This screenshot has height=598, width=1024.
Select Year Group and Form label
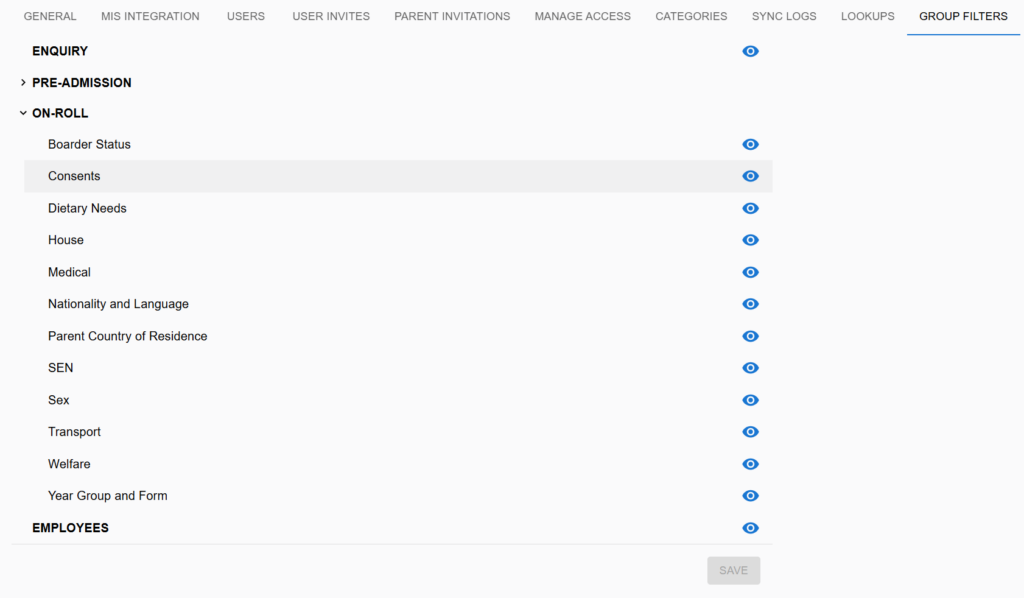(108, 496)
